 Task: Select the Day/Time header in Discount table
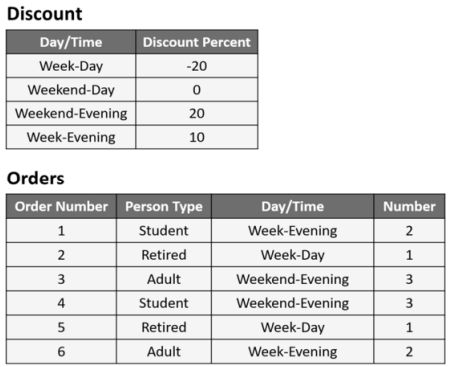coord(71,42)
